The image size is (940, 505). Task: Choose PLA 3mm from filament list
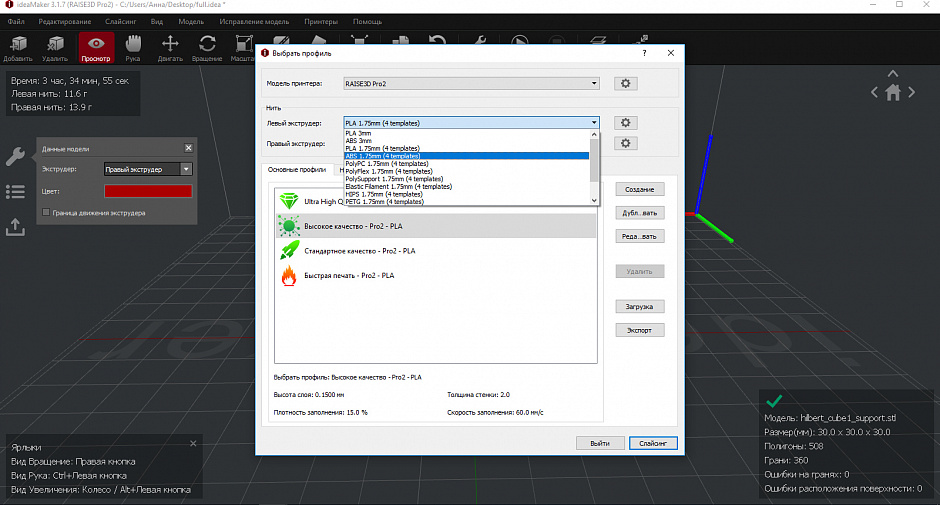pyautogui.click(x=466, y=133)
